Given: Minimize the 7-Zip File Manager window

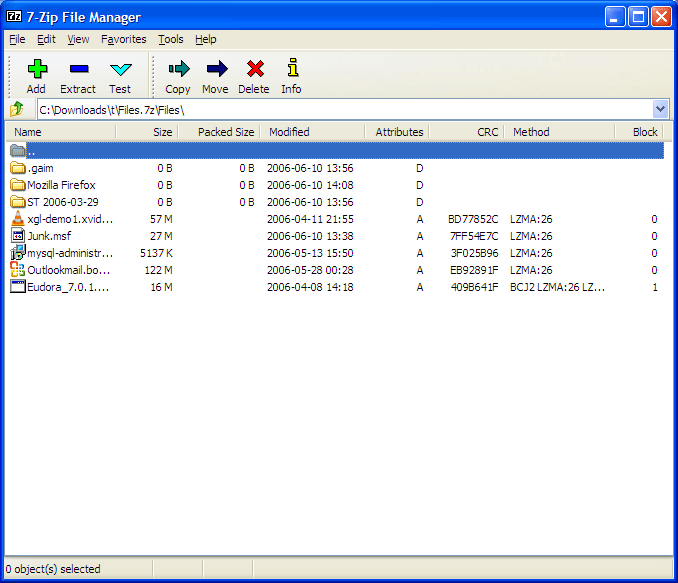Looking at the screenshot, I should pyautogui.click(x=614, y=17).
